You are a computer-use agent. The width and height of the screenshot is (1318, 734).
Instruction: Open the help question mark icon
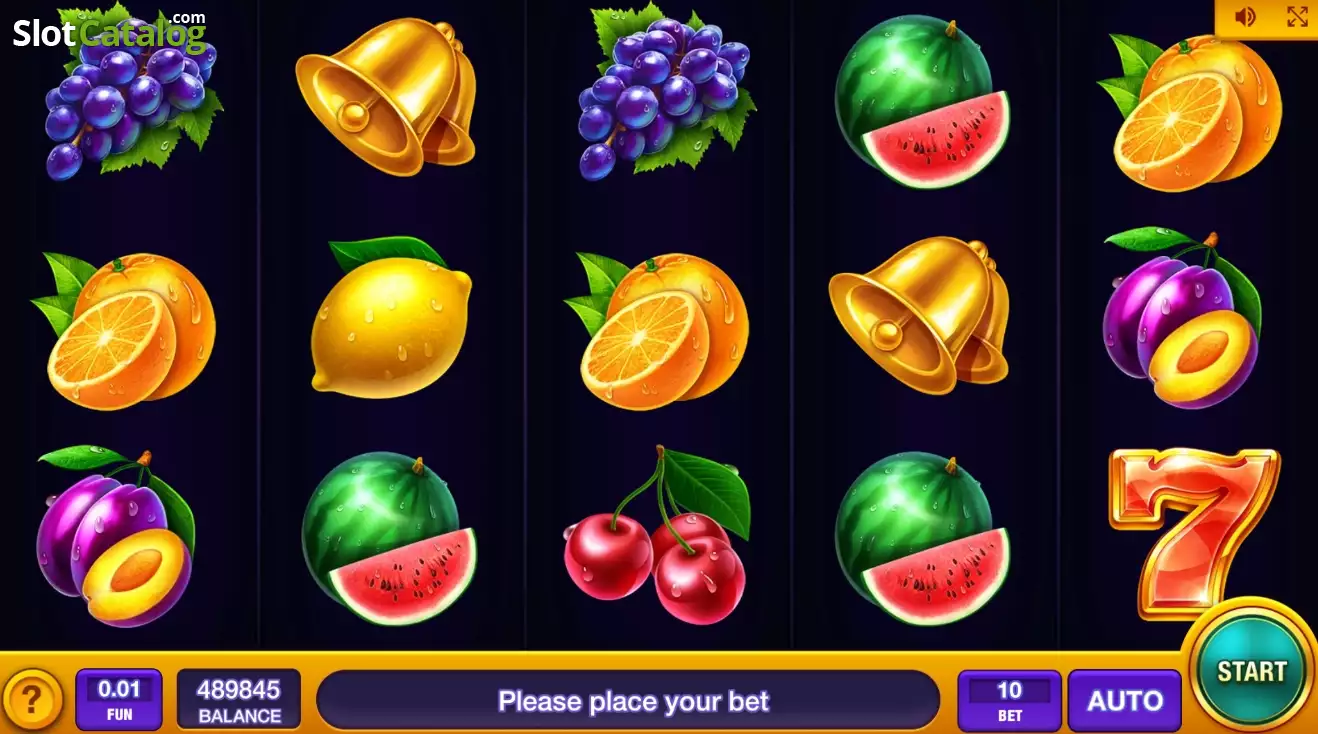32,700
